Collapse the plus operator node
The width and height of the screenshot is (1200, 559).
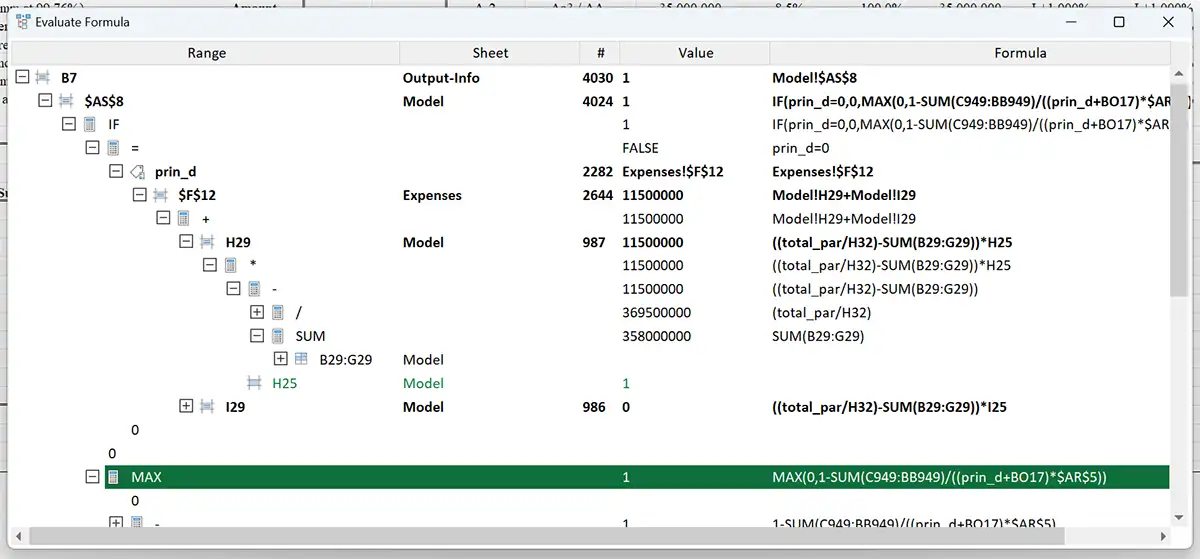pyautogui.click(x=163, y=218)
